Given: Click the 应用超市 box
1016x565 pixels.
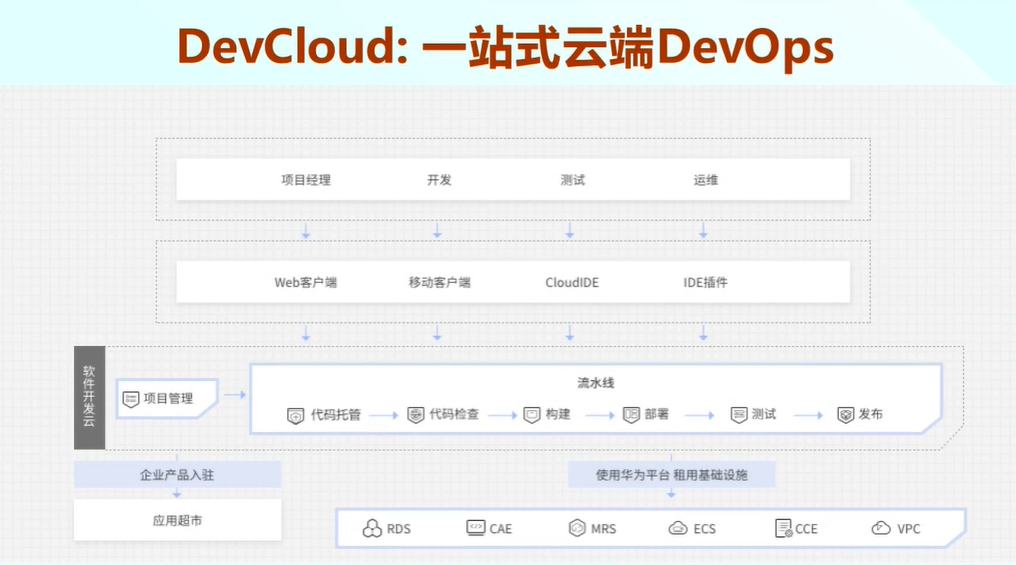Looking at the screenshot, I should click(x=178, y=520).
